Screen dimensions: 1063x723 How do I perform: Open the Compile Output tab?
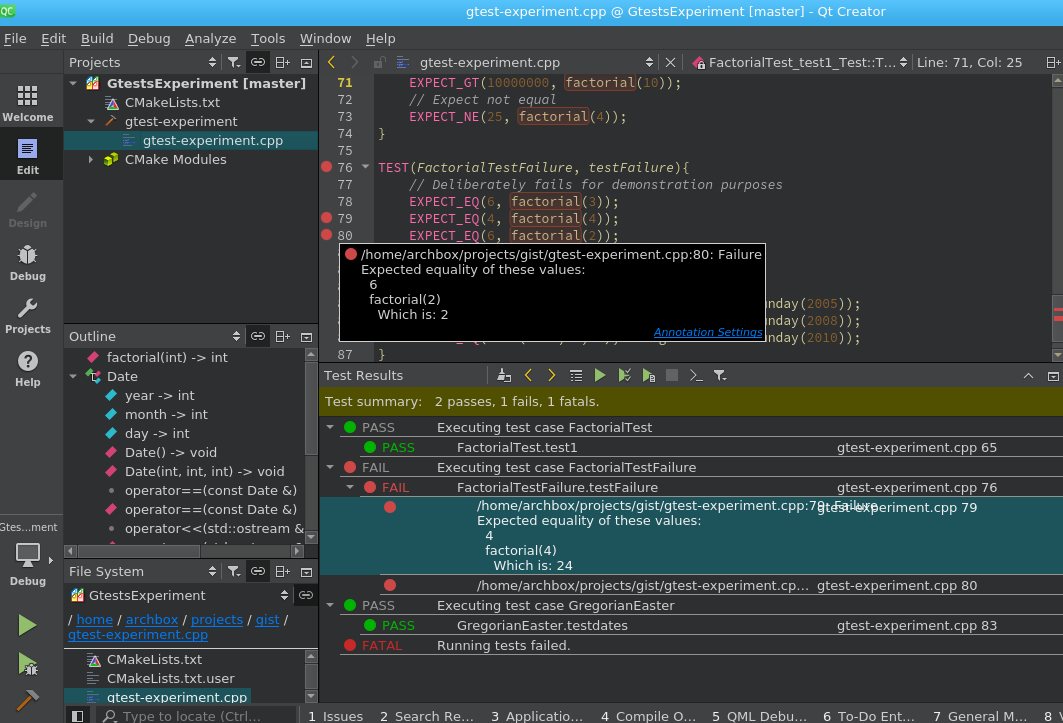click(648, 716)
